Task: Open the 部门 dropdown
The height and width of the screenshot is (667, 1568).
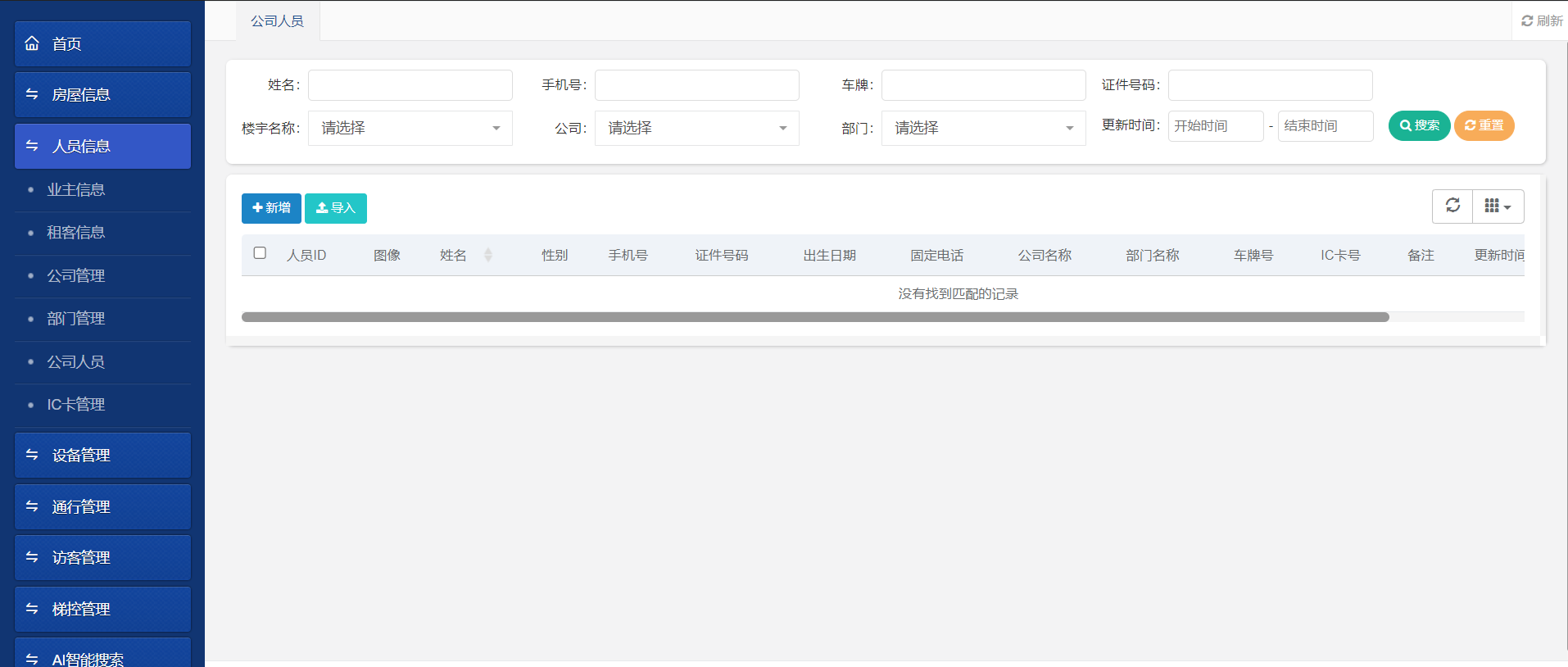Action: [x=984, y=128]
